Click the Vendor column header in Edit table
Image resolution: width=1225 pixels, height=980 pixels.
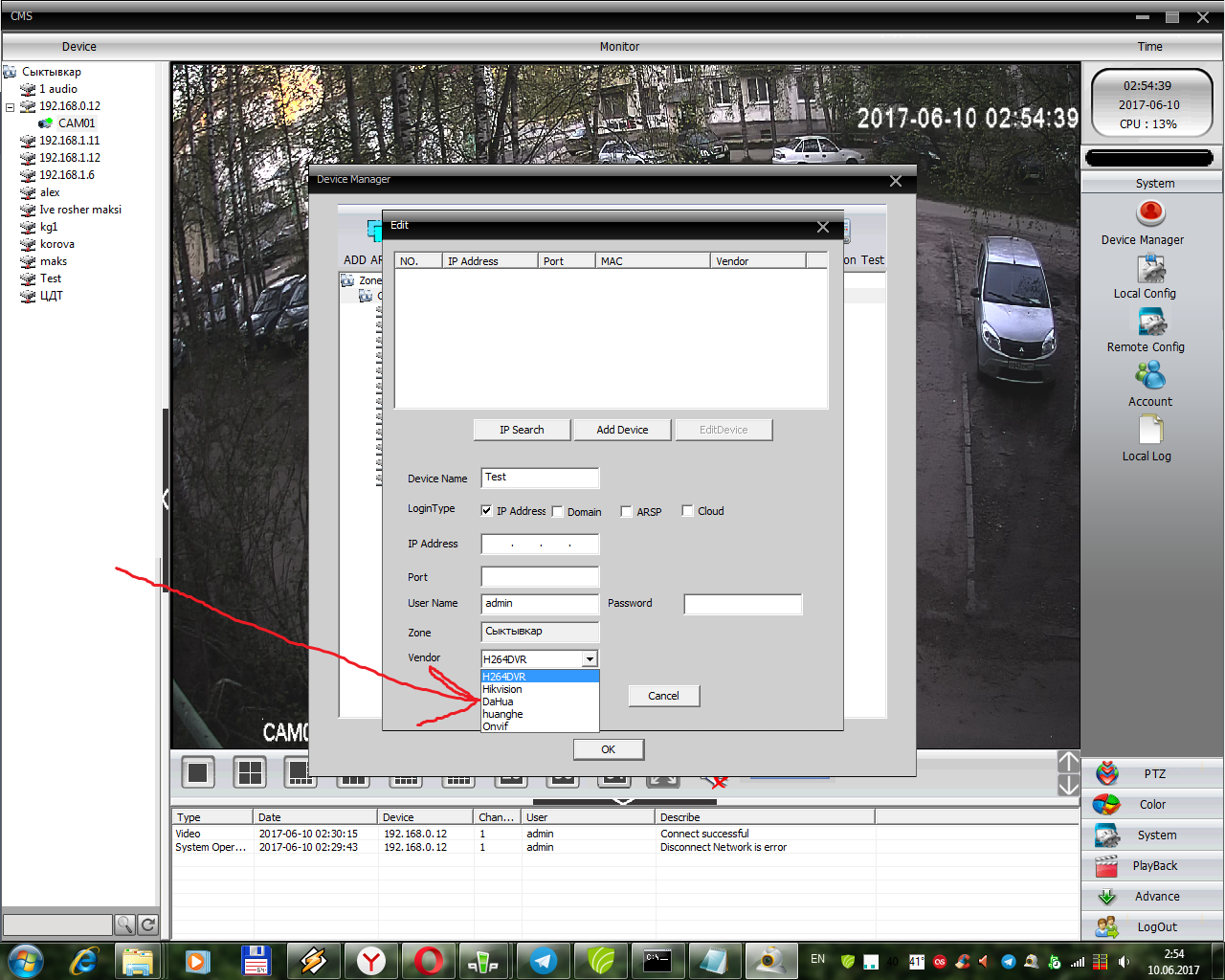(x=758, y=260)
